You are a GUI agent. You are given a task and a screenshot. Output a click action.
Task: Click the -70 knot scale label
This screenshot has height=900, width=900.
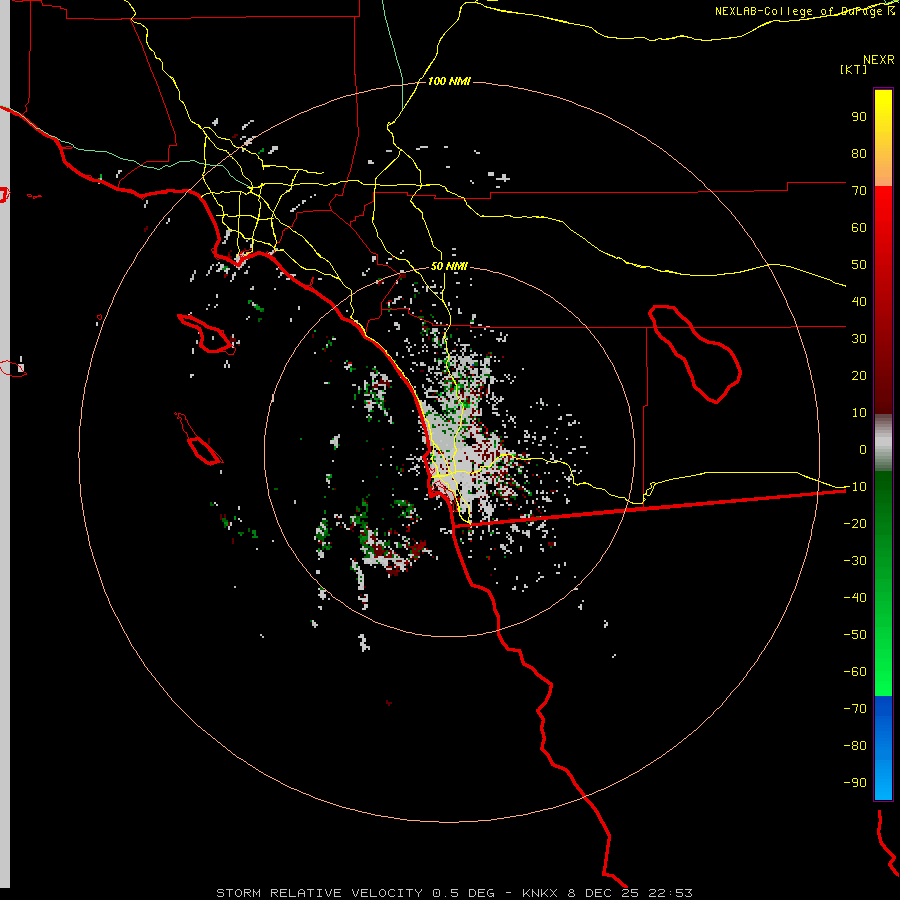855,708
